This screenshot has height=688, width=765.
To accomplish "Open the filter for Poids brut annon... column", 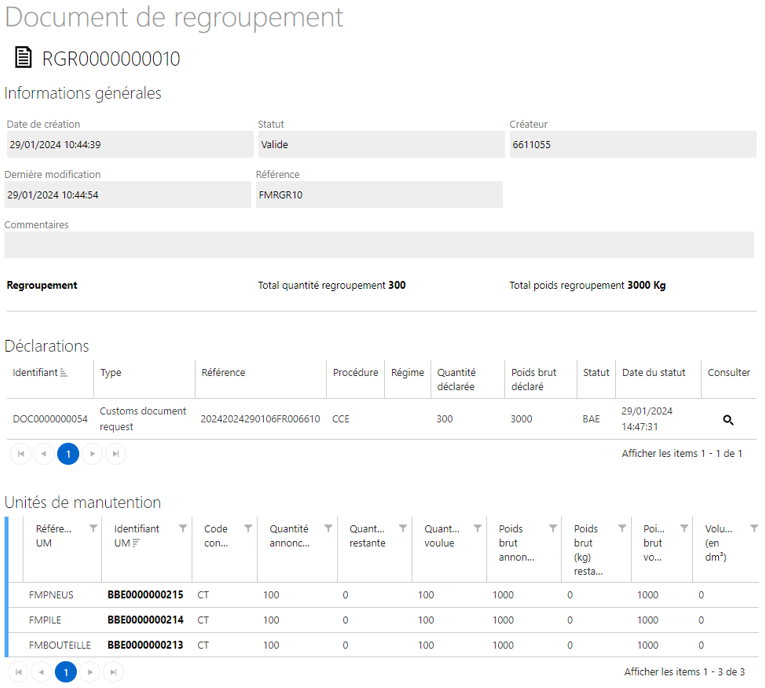I will (x=553, y=528).
